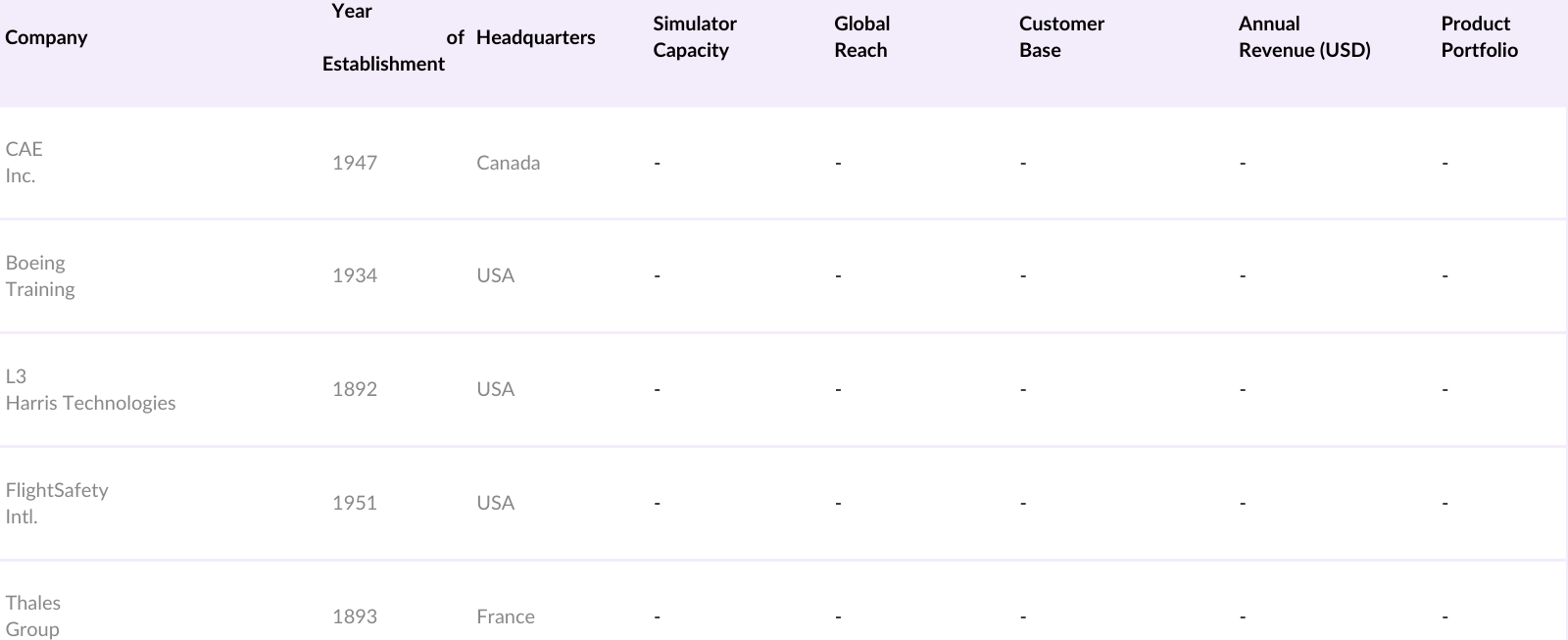Click the Company column header

coord(46,37)
